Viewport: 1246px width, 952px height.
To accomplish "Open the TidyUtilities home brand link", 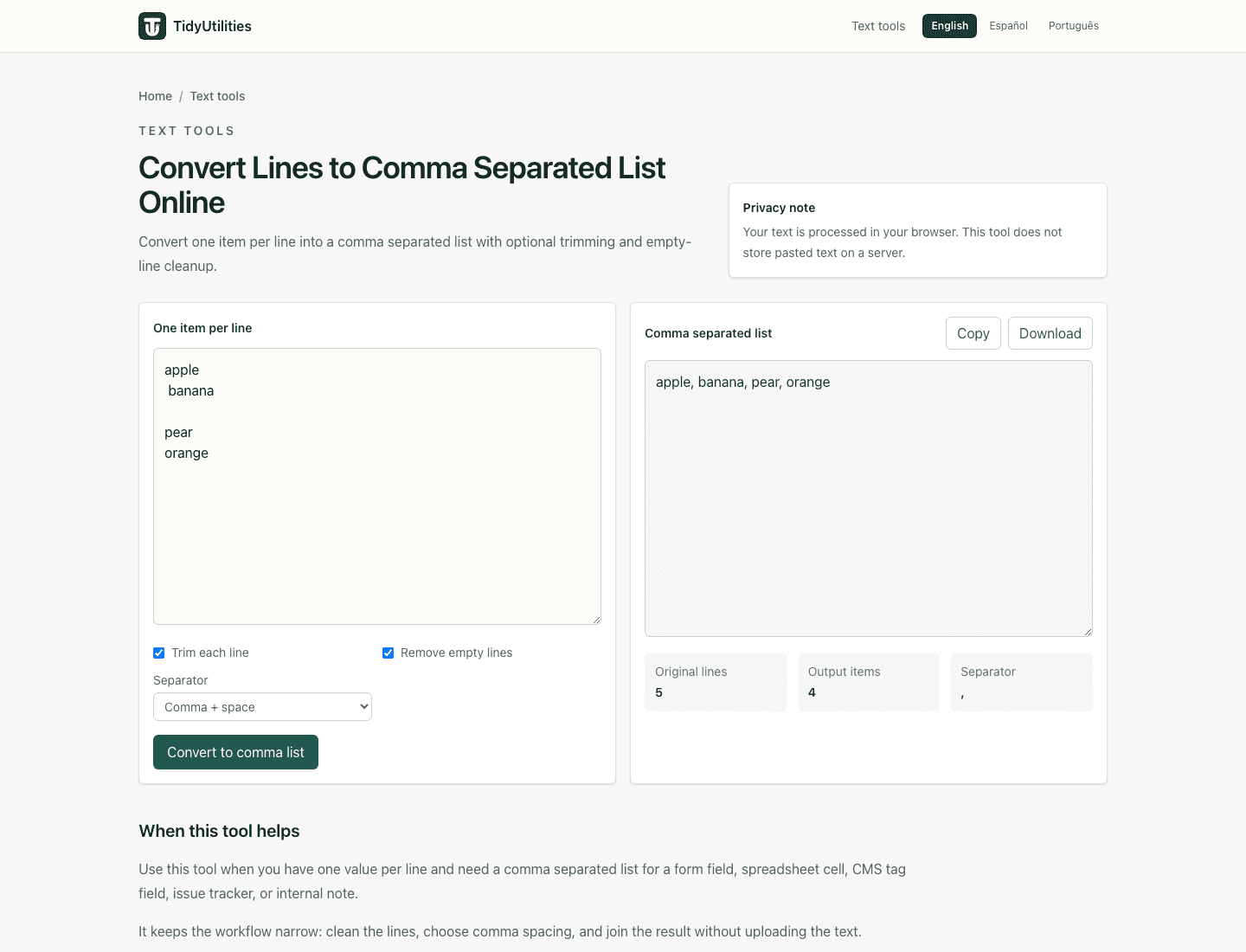I will 195,26.
